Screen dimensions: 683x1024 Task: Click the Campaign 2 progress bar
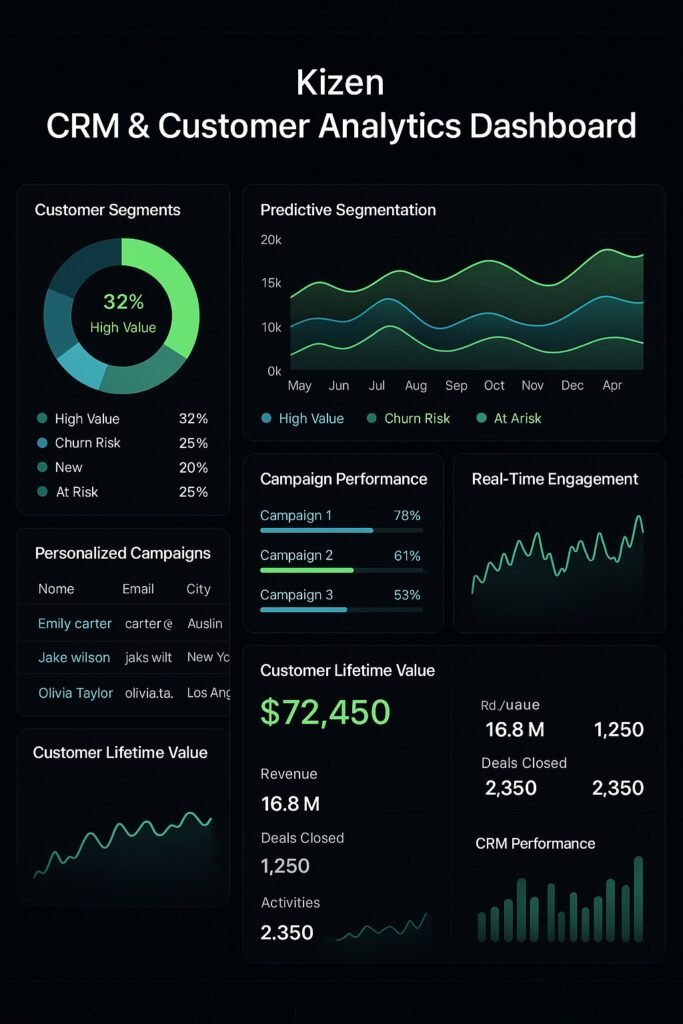(342, 570)
